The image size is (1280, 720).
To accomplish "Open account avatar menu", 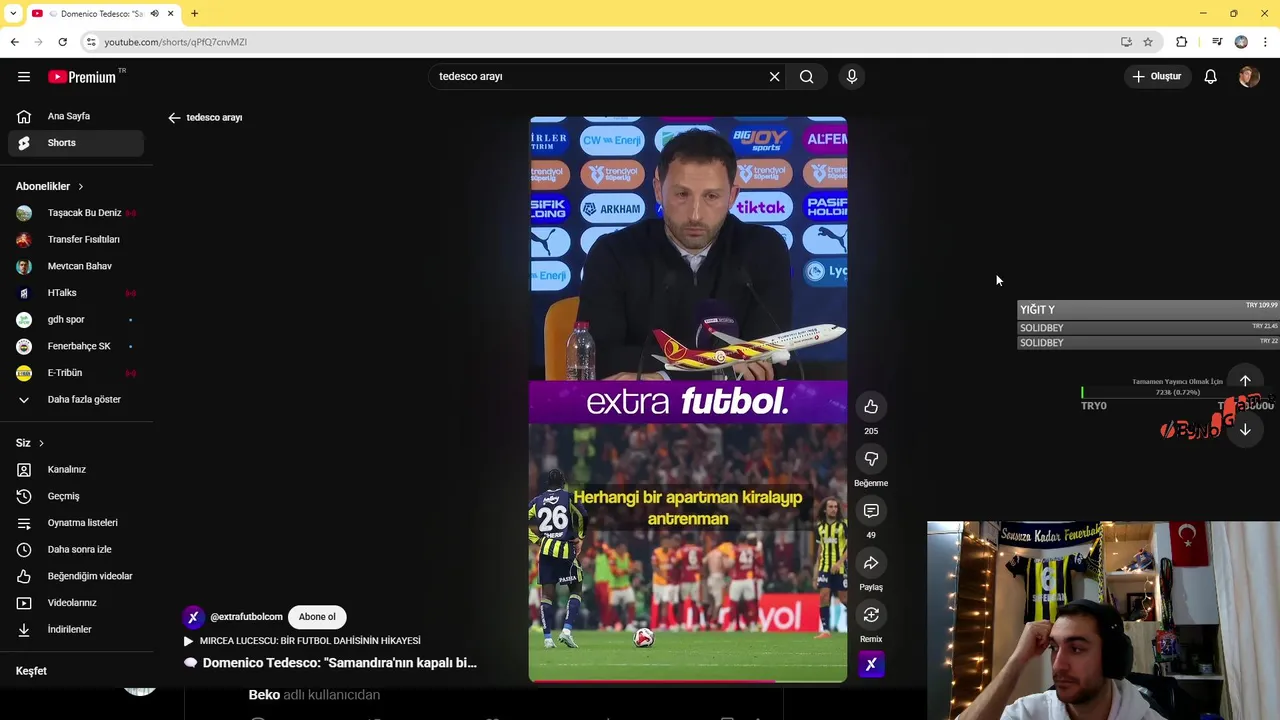I will coord(1248,77).
